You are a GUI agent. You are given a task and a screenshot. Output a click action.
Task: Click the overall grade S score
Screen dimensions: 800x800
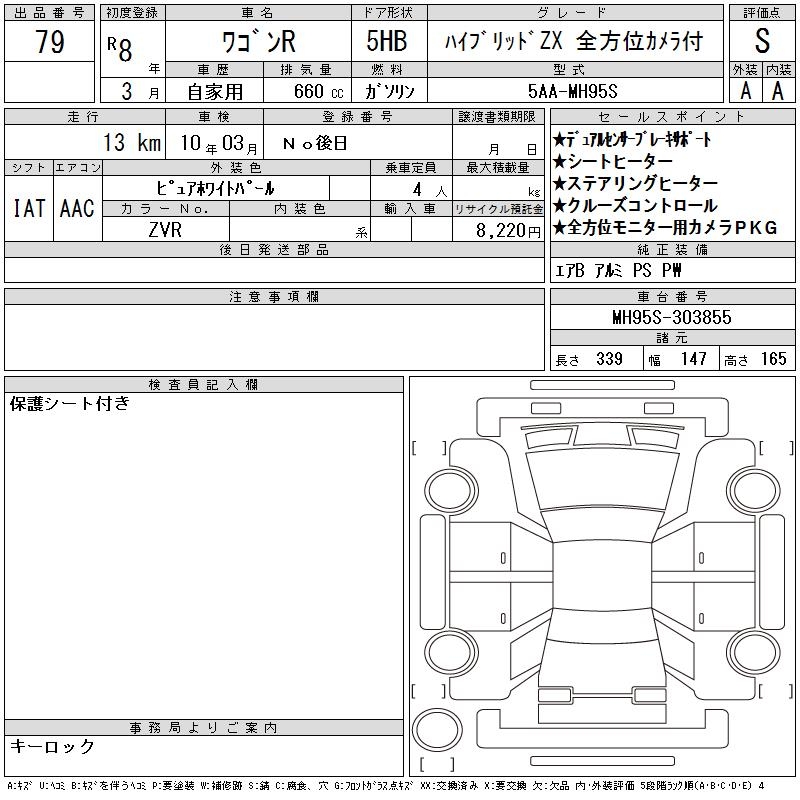click(762, 43)
